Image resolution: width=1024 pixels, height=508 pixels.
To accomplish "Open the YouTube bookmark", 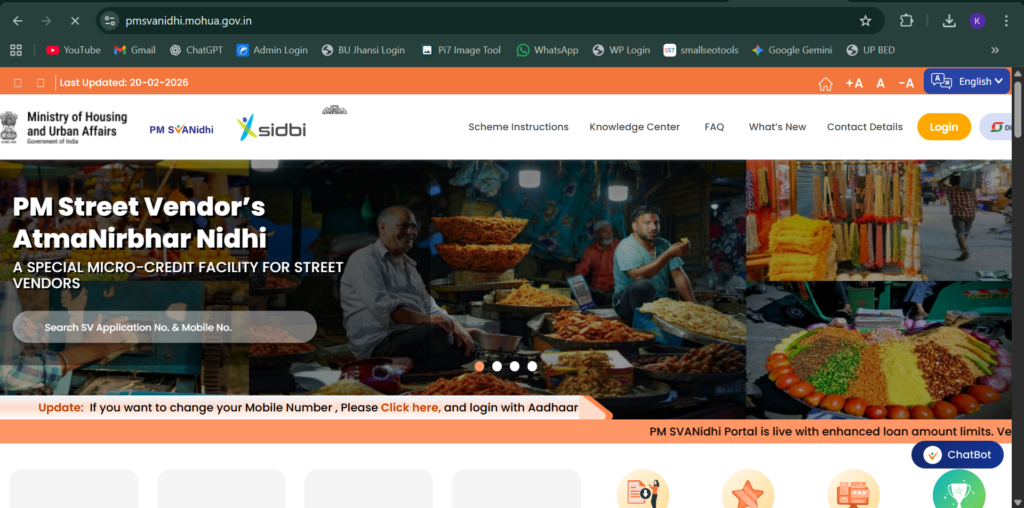I will pos(73,50).
